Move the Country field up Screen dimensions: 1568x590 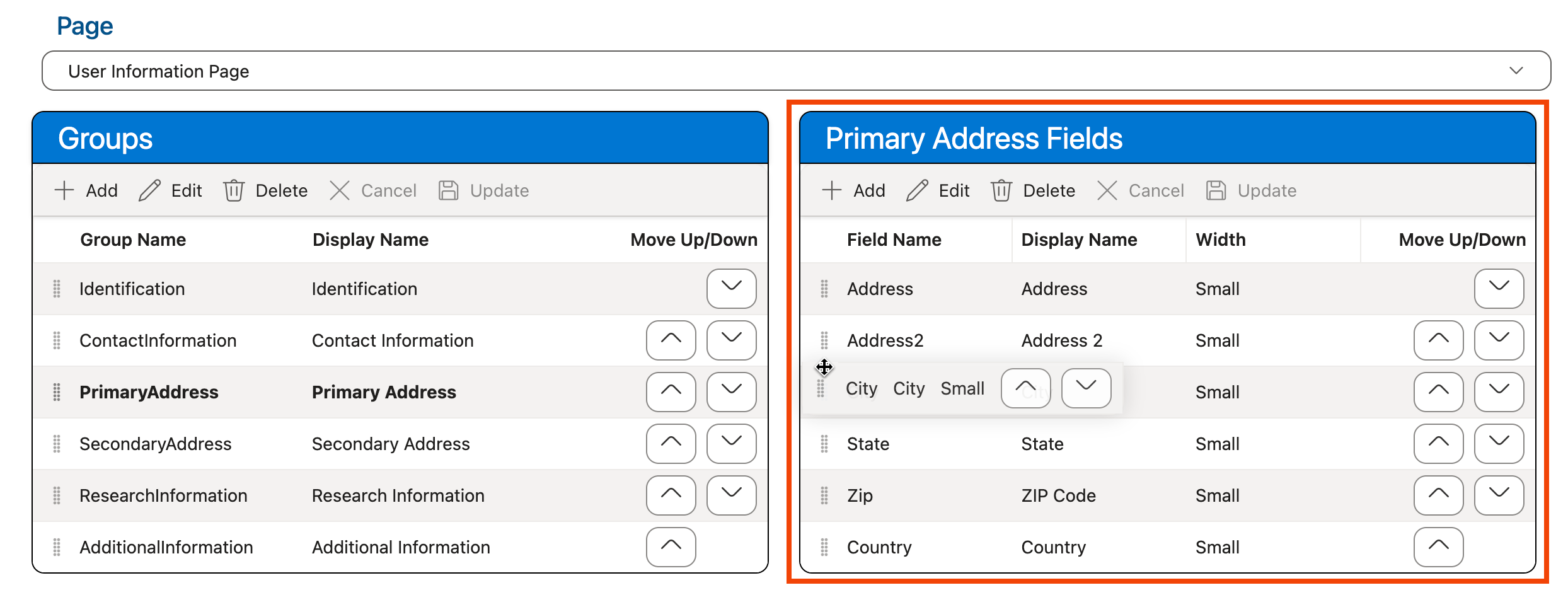coord(1438,547)
